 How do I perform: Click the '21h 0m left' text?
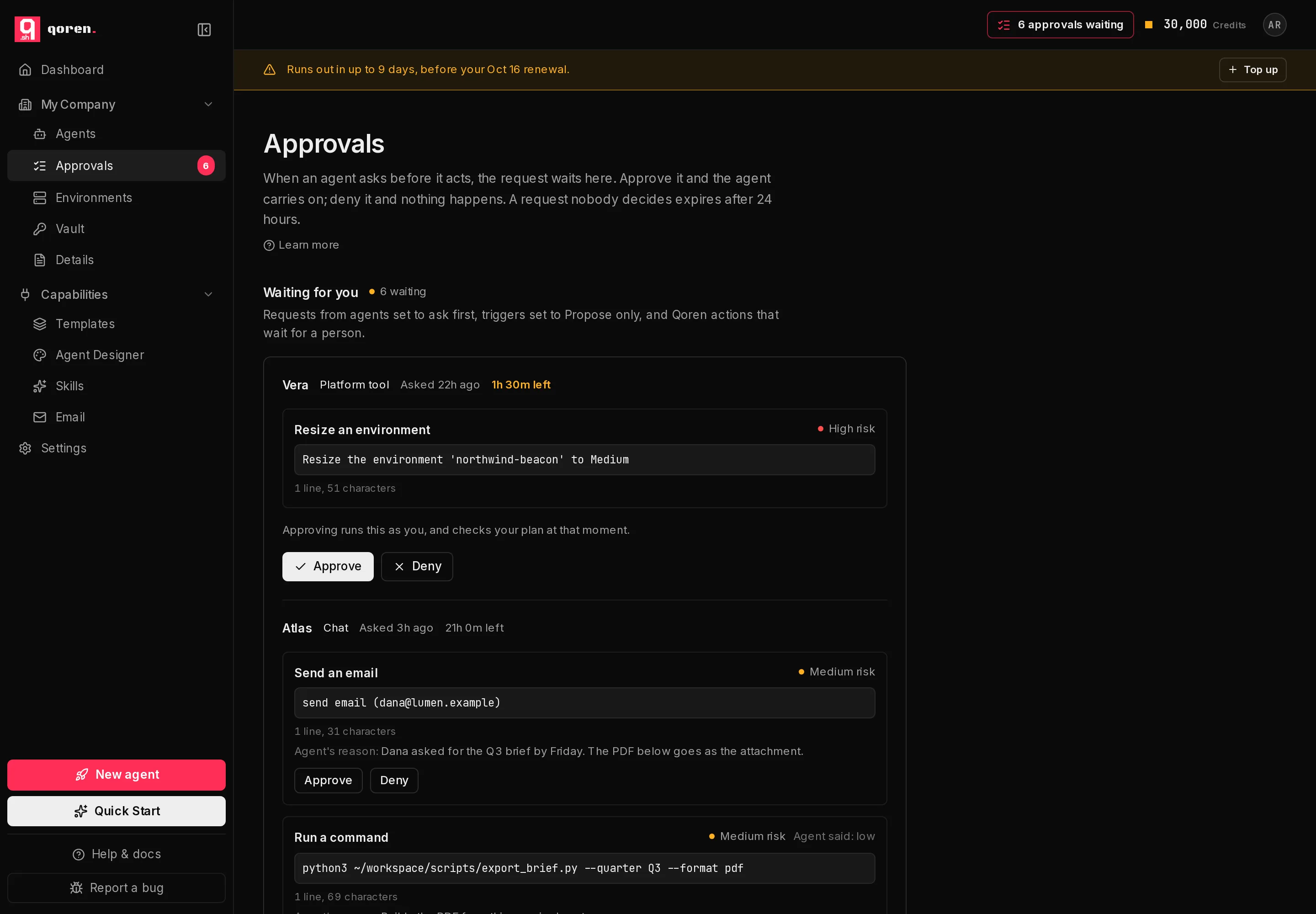(x=474, y=628)
